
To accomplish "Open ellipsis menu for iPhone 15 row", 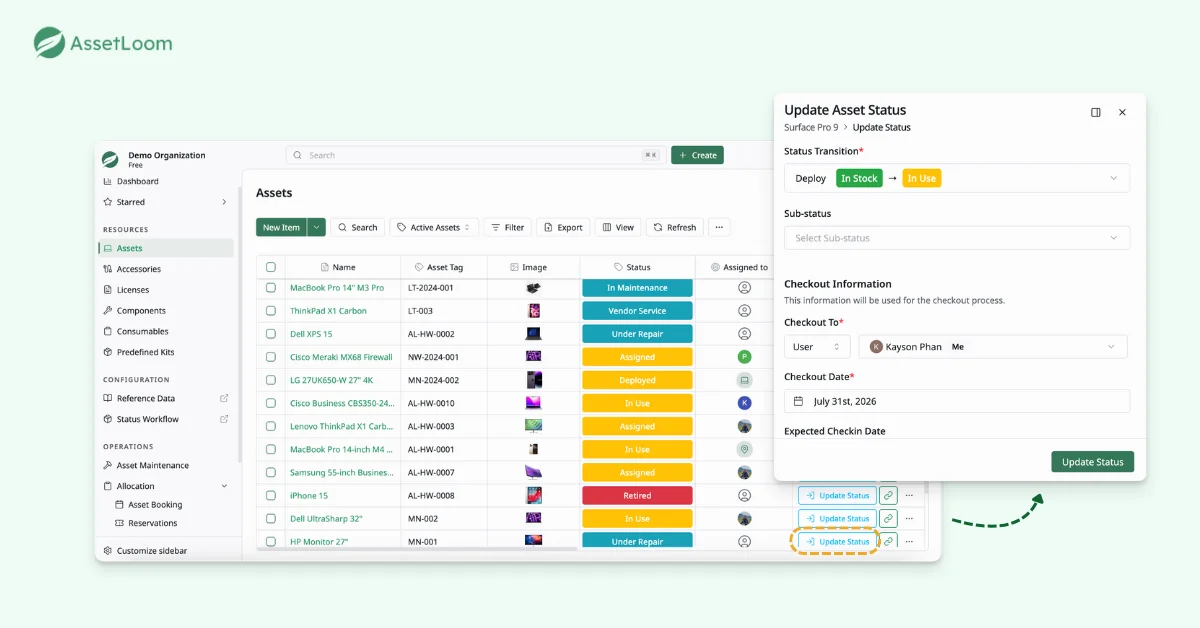I will tap(909, 495).
